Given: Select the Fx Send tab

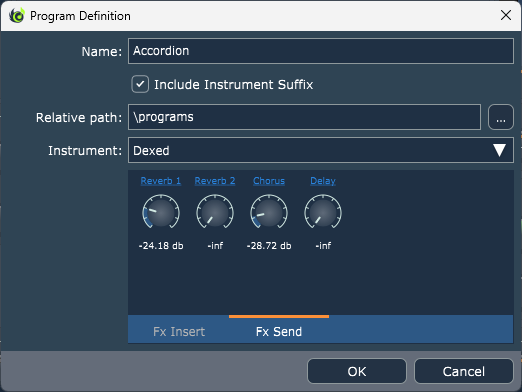Looking at the screenshot, I should 279,331.
